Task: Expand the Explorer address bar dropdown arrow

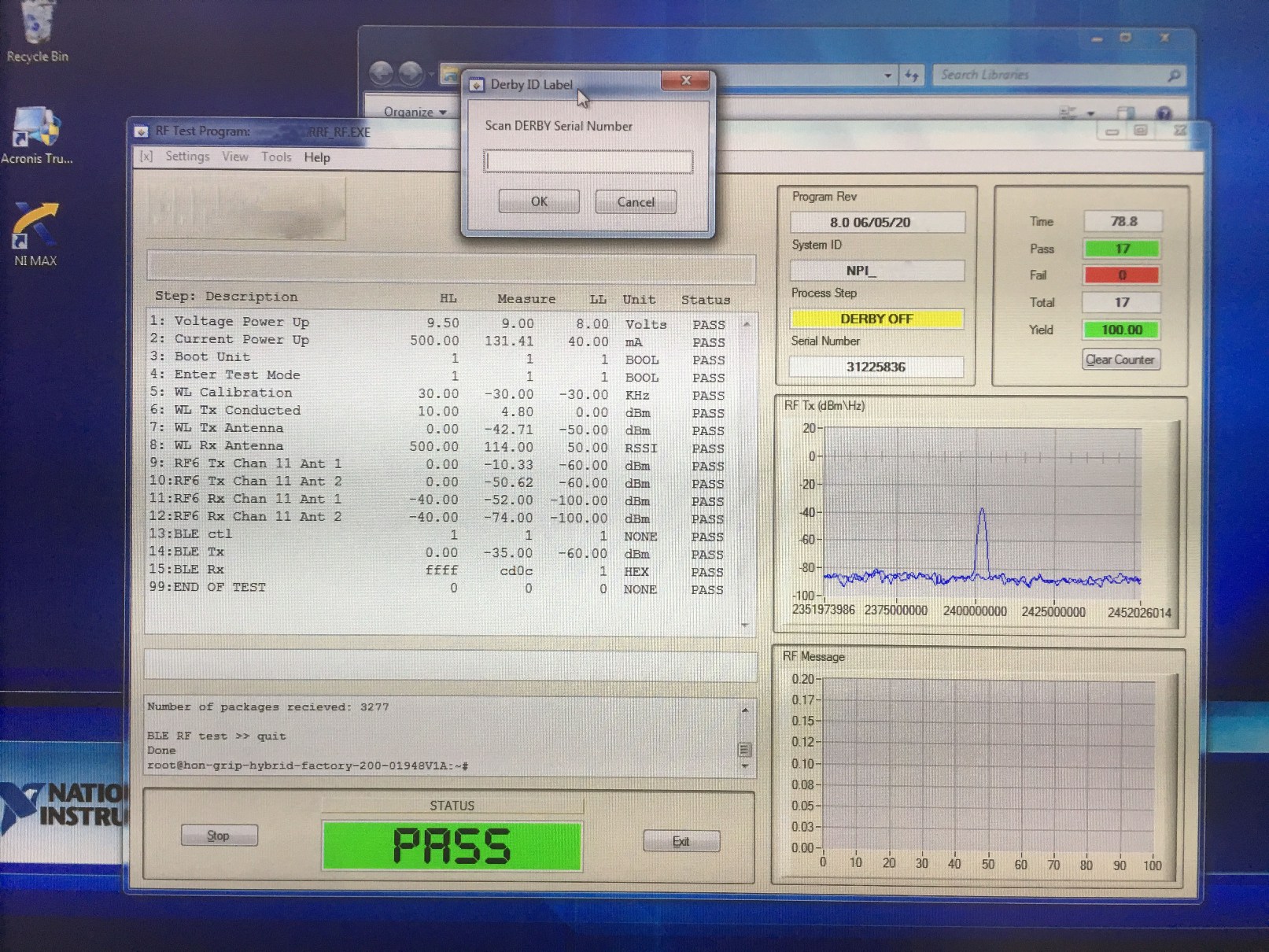Action: click(x=887, y=76)
